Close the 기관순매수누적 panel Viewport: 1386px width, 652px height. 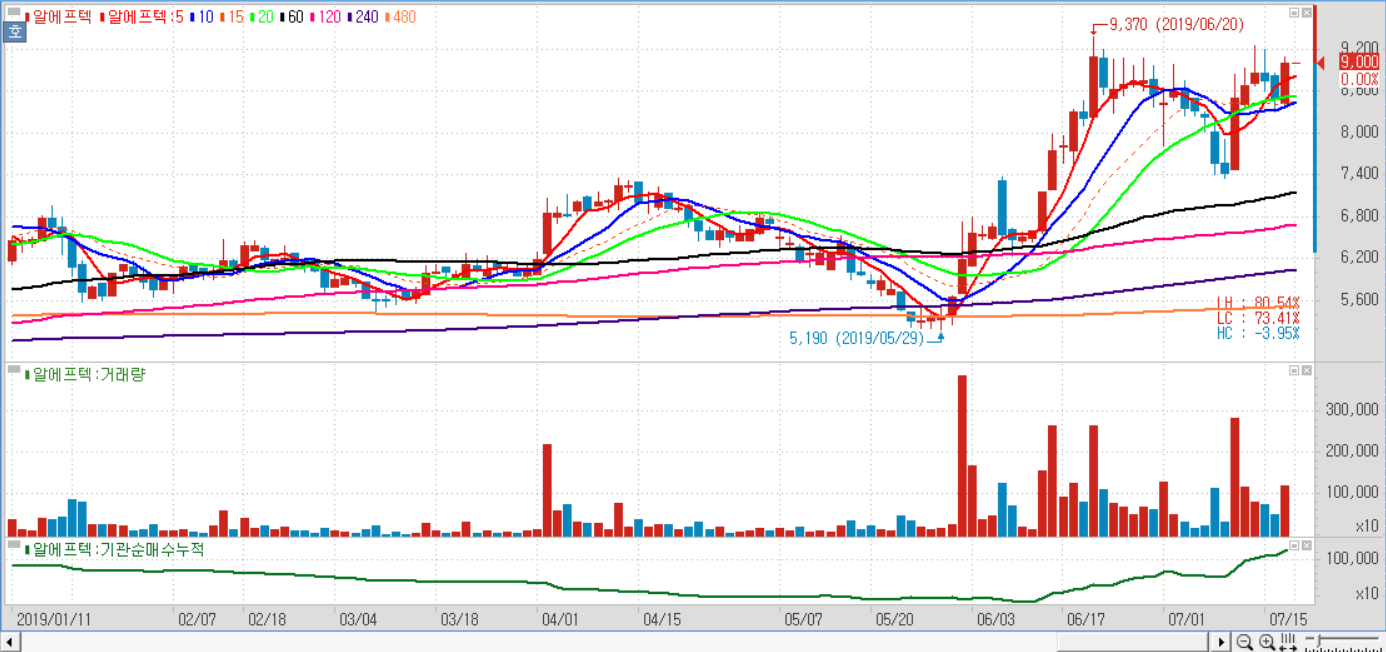(1307, 545)
